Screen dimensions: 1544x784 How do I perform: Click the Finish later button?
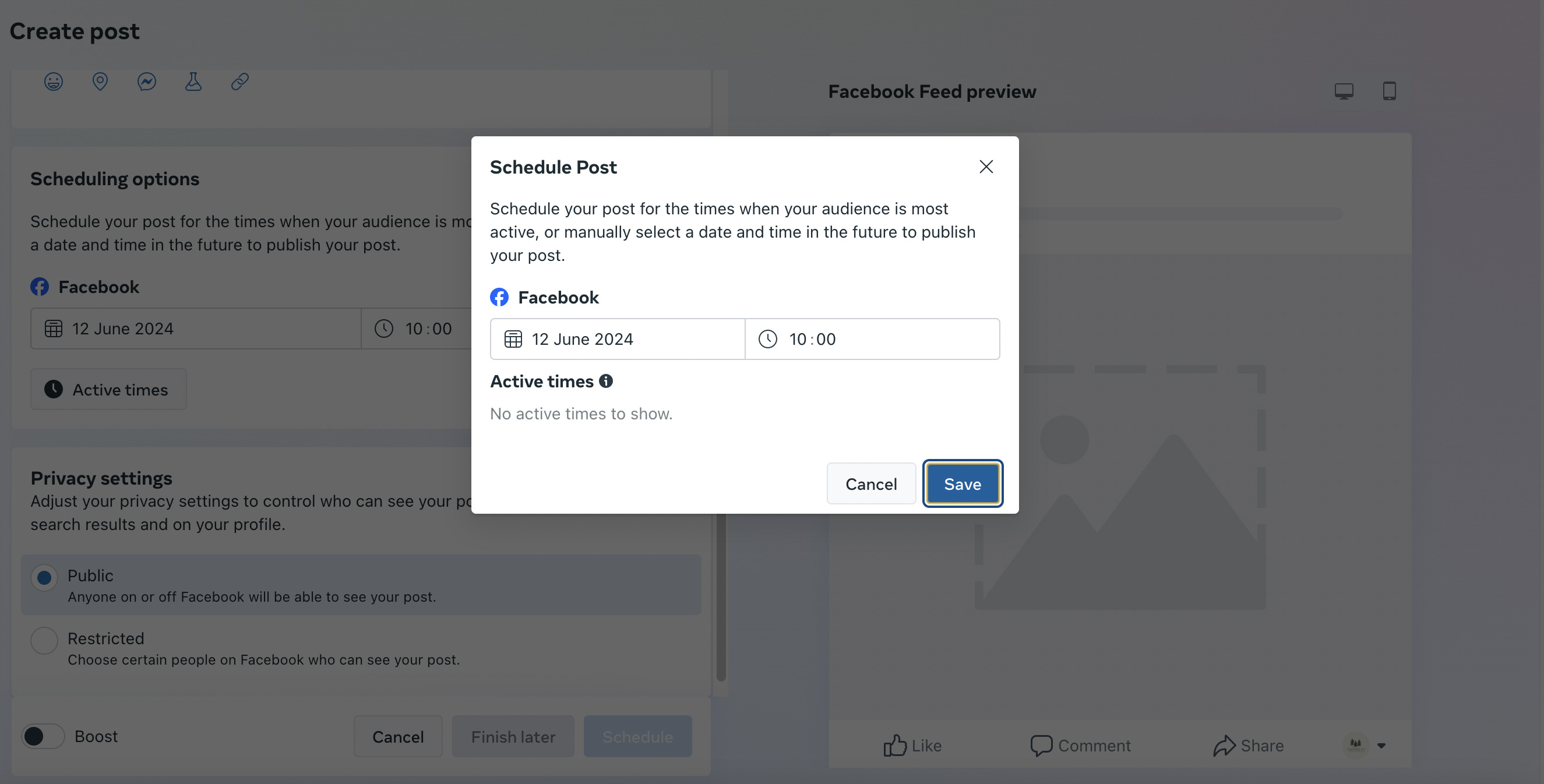click(x=513, y=737)
